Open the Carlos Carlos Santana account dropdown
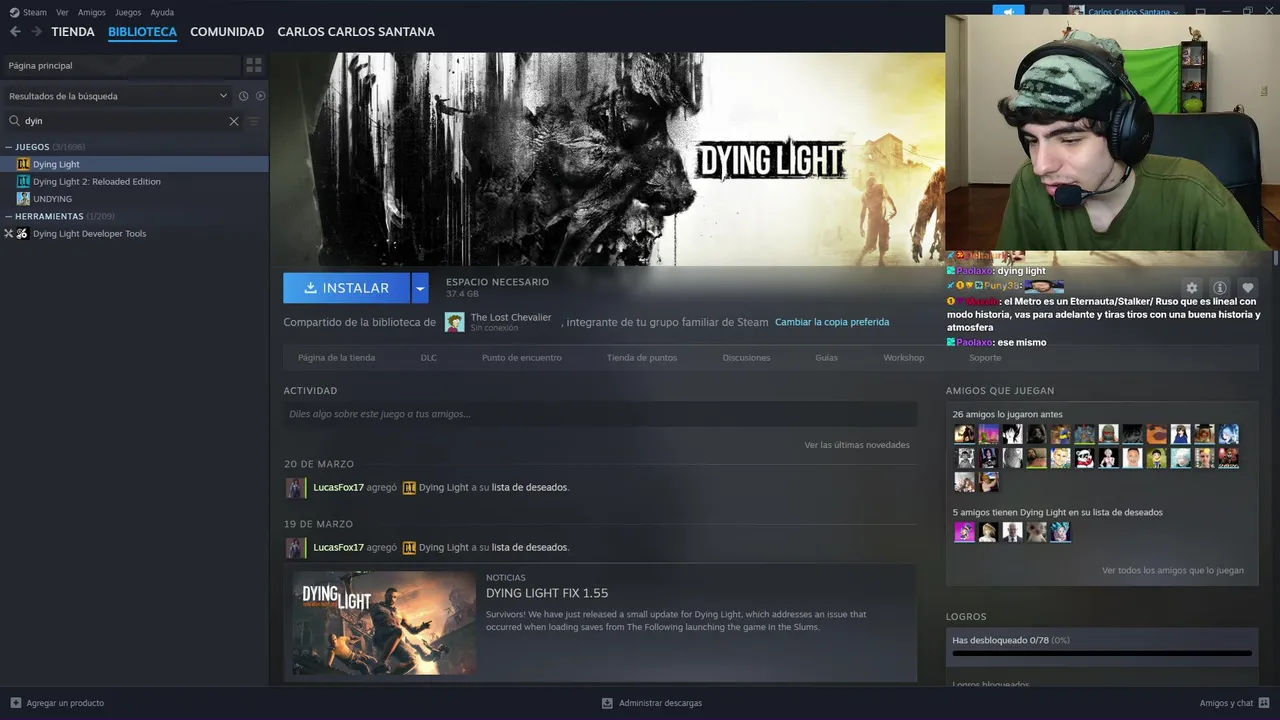 pos(1125,11)
